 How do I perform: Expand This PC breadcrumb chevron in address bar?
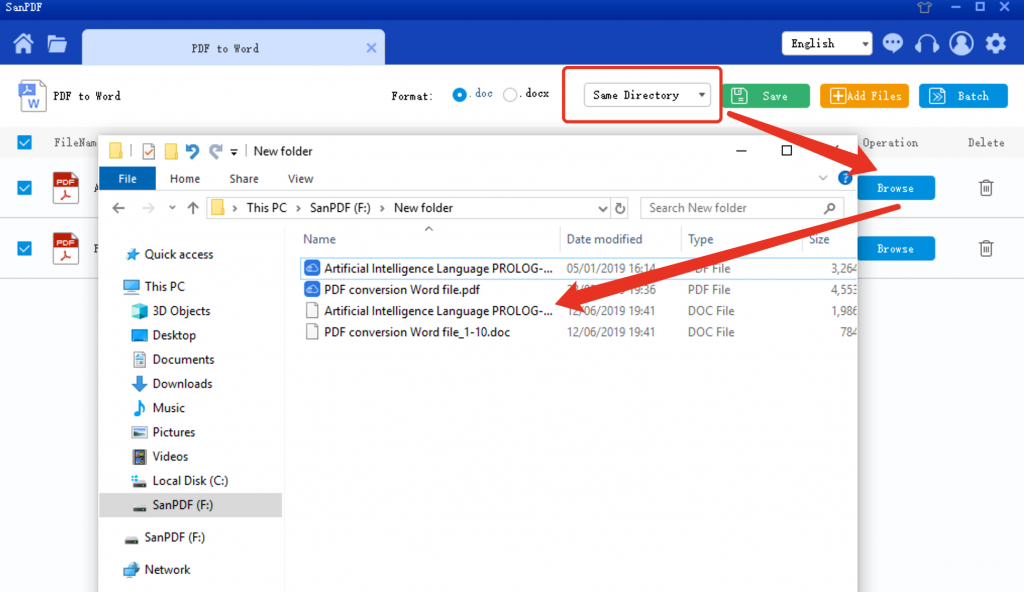298,208
